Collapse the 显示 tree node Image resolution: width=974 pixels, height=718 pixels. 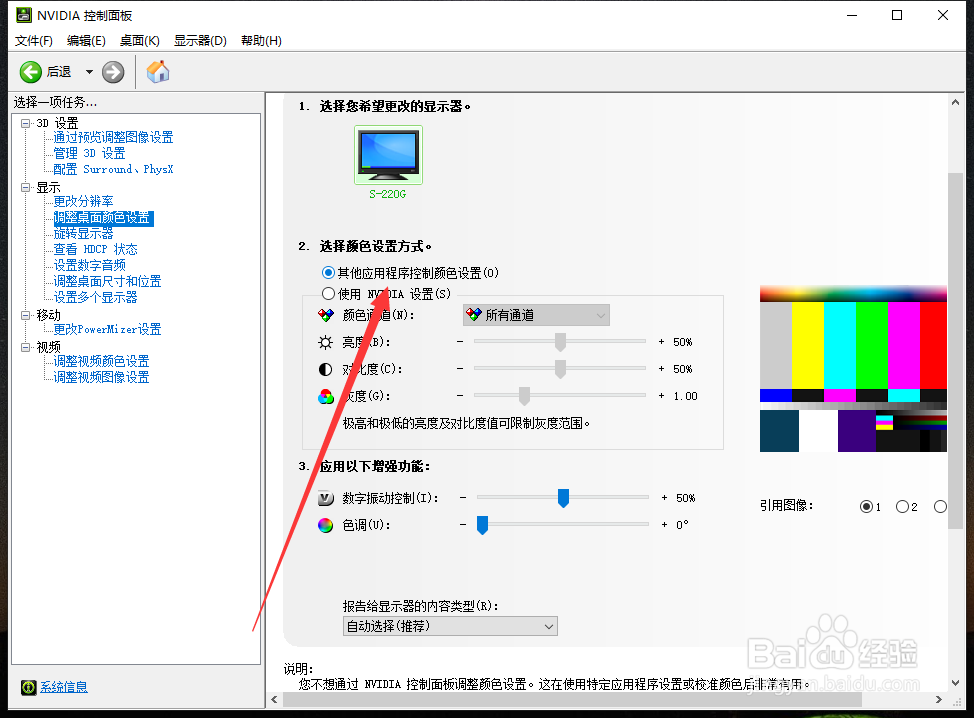point(25,187)
